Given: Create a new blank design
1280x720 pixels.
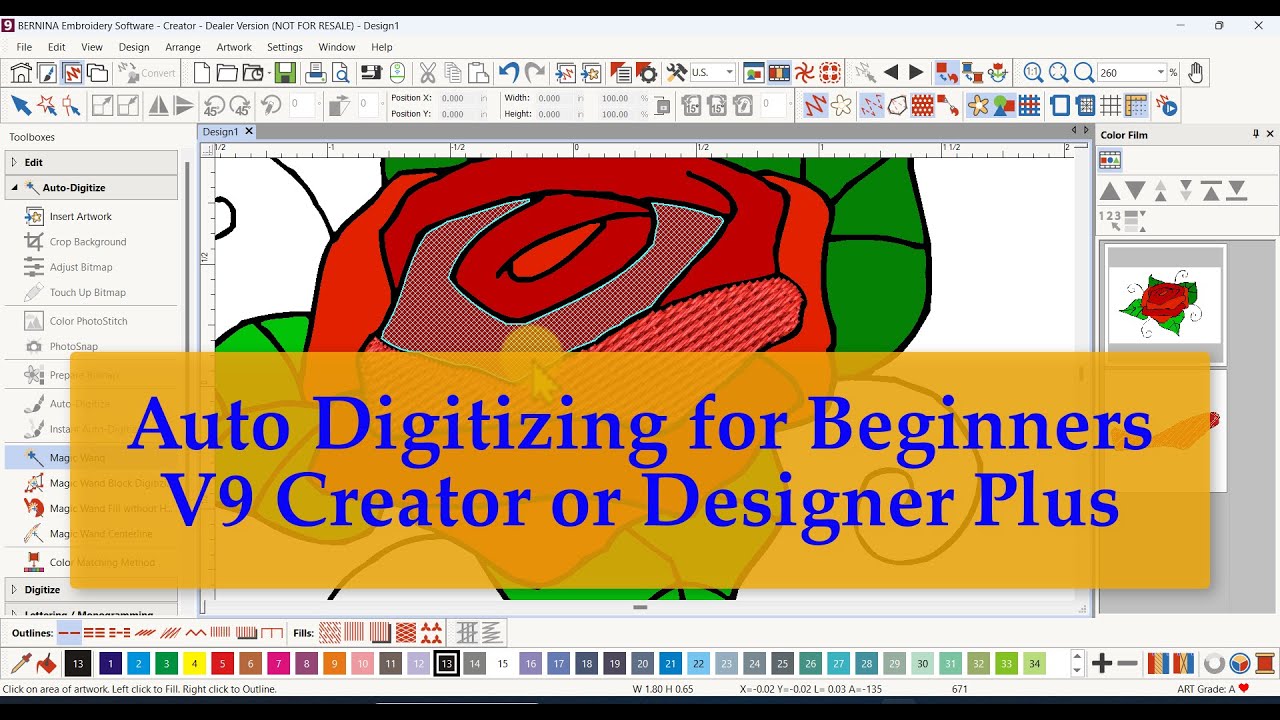Looking at the screenshot, I should [202, 72].
